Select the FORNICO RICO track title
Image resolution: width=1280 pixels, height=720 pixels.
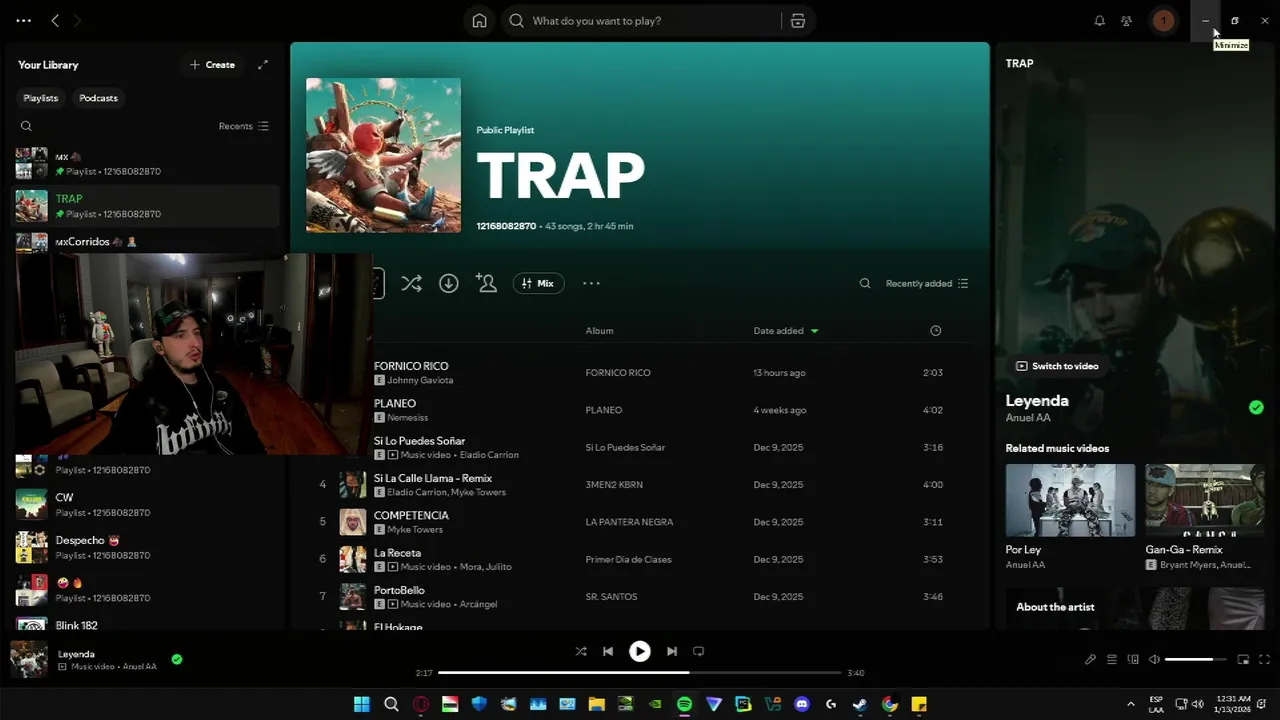pyautogui.click(x=411, y=366)
